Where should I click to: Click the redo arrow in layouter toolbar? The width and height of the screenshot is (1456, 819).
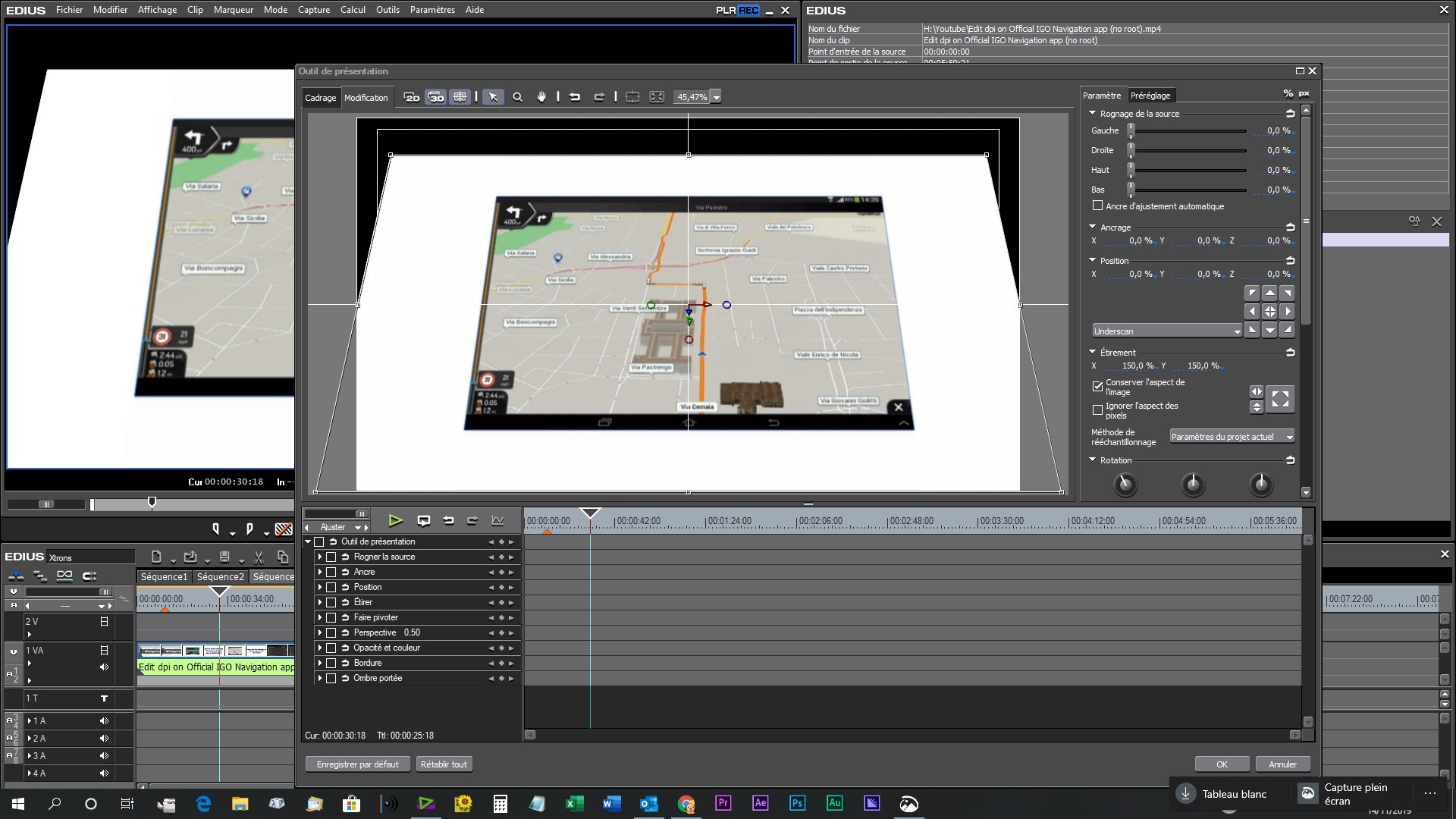(599, 97)
